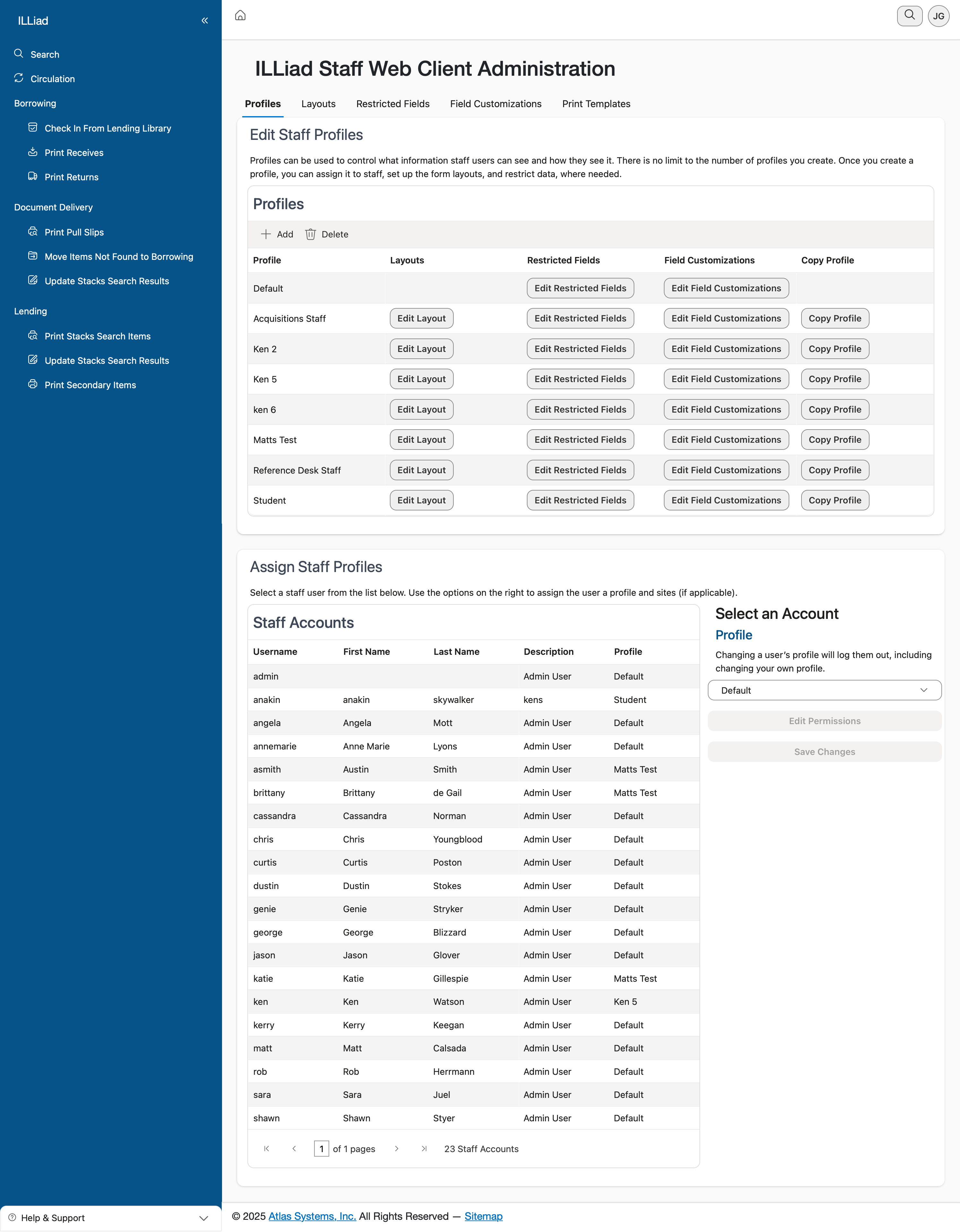Click Copy Profile for the Student profile
960x1232 pixels.
tap(834, 501)
